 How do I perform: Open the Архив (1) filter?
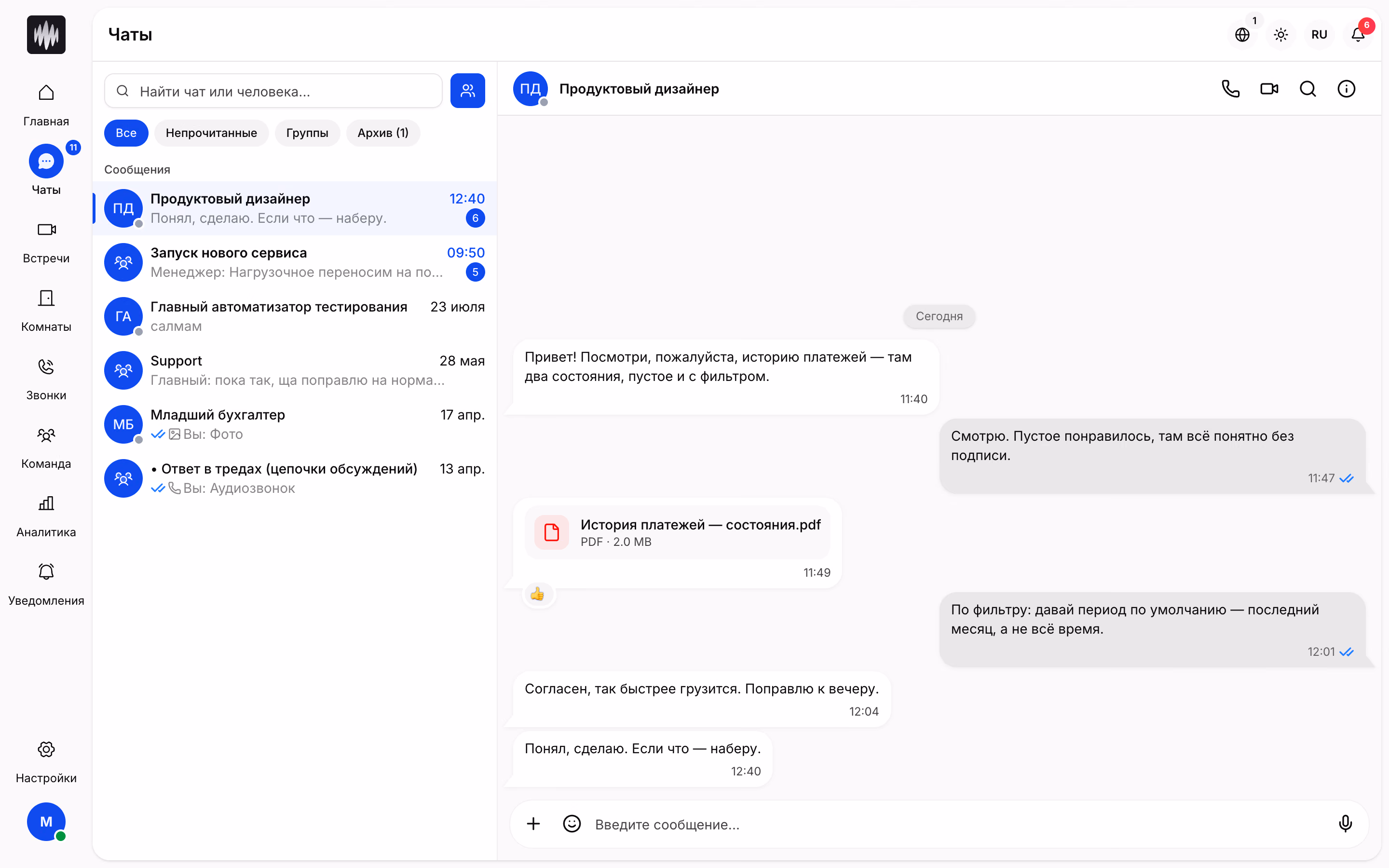pyautogui.click(x=383, y=133)
